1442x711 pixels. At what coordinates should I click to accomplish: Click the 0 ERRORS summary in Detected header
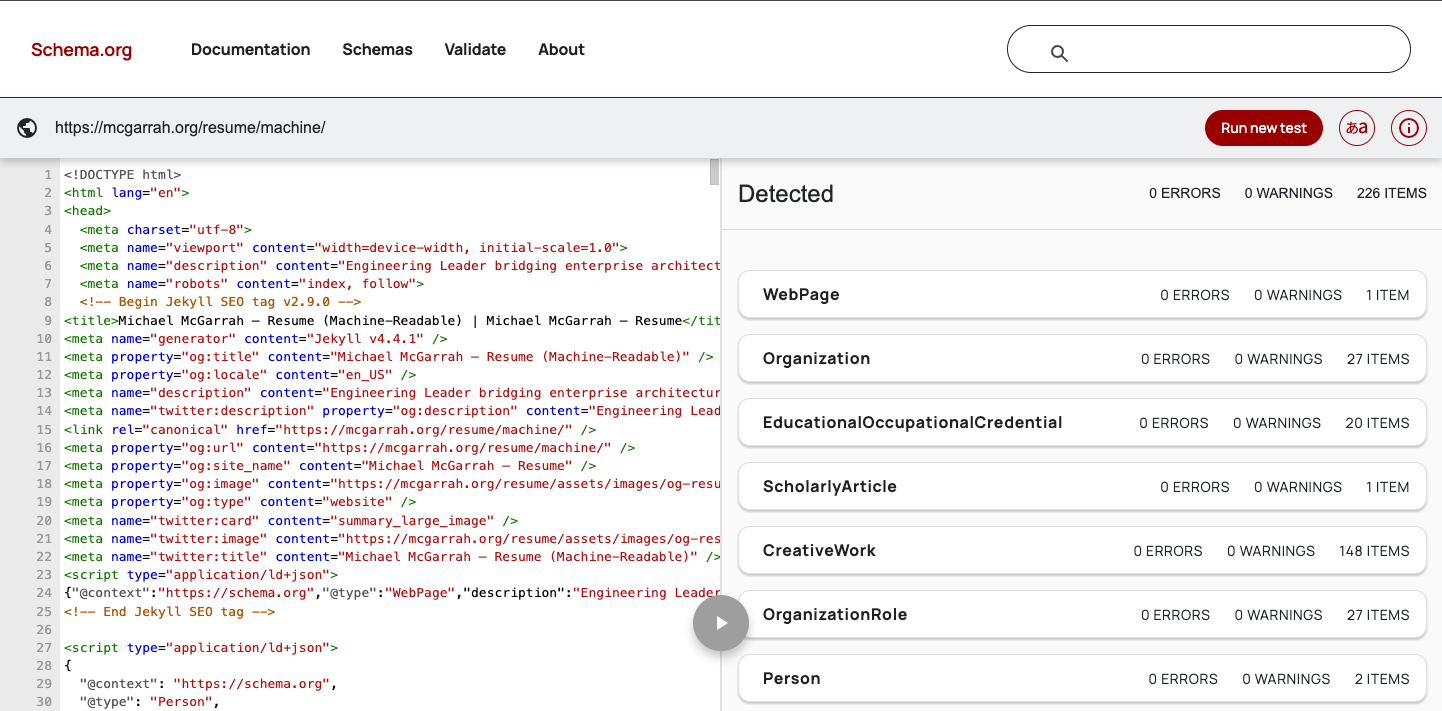pos(1184,193)
